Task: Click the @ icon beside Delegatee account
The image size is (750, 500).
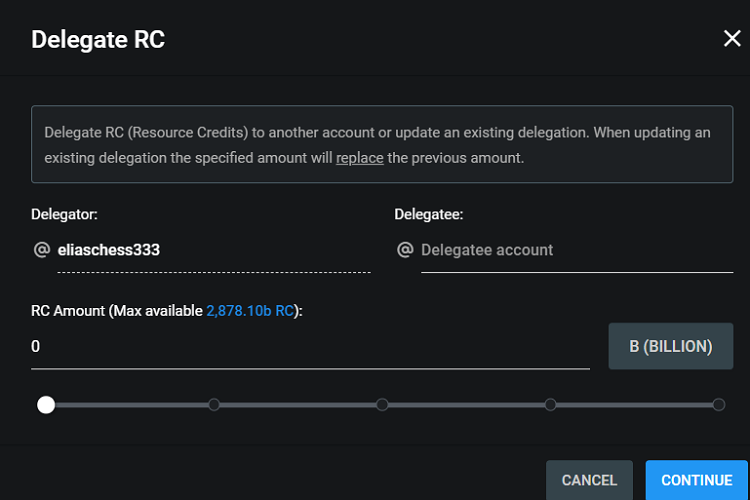Action: click(405, 250)
